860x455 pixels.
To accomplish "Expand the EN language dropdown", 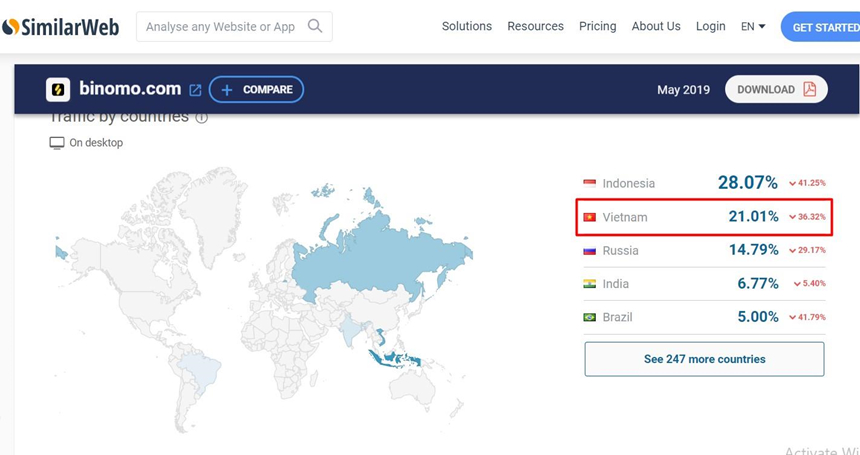I will [753, 26].
